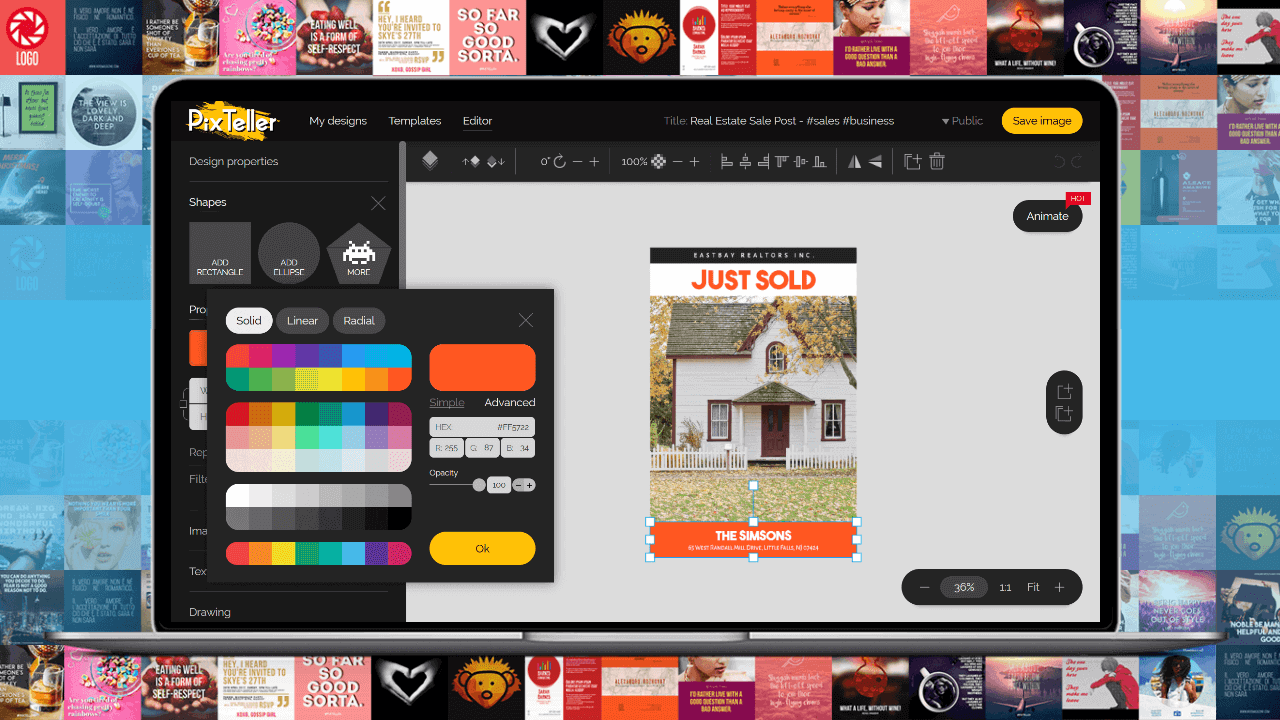This screenshot has height=720, width=1280.
Task: Close the Shapes panel
Action: (378, 203)
